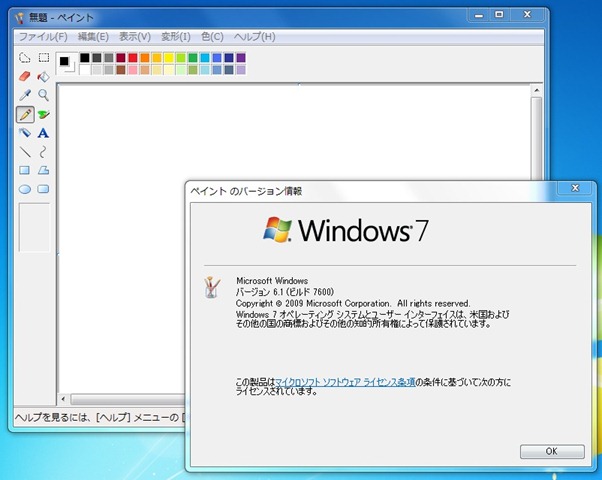Viewport: 602px width, 480px height.
Task: Choose the Fill with color bucket
Action: tap(43, 76)
